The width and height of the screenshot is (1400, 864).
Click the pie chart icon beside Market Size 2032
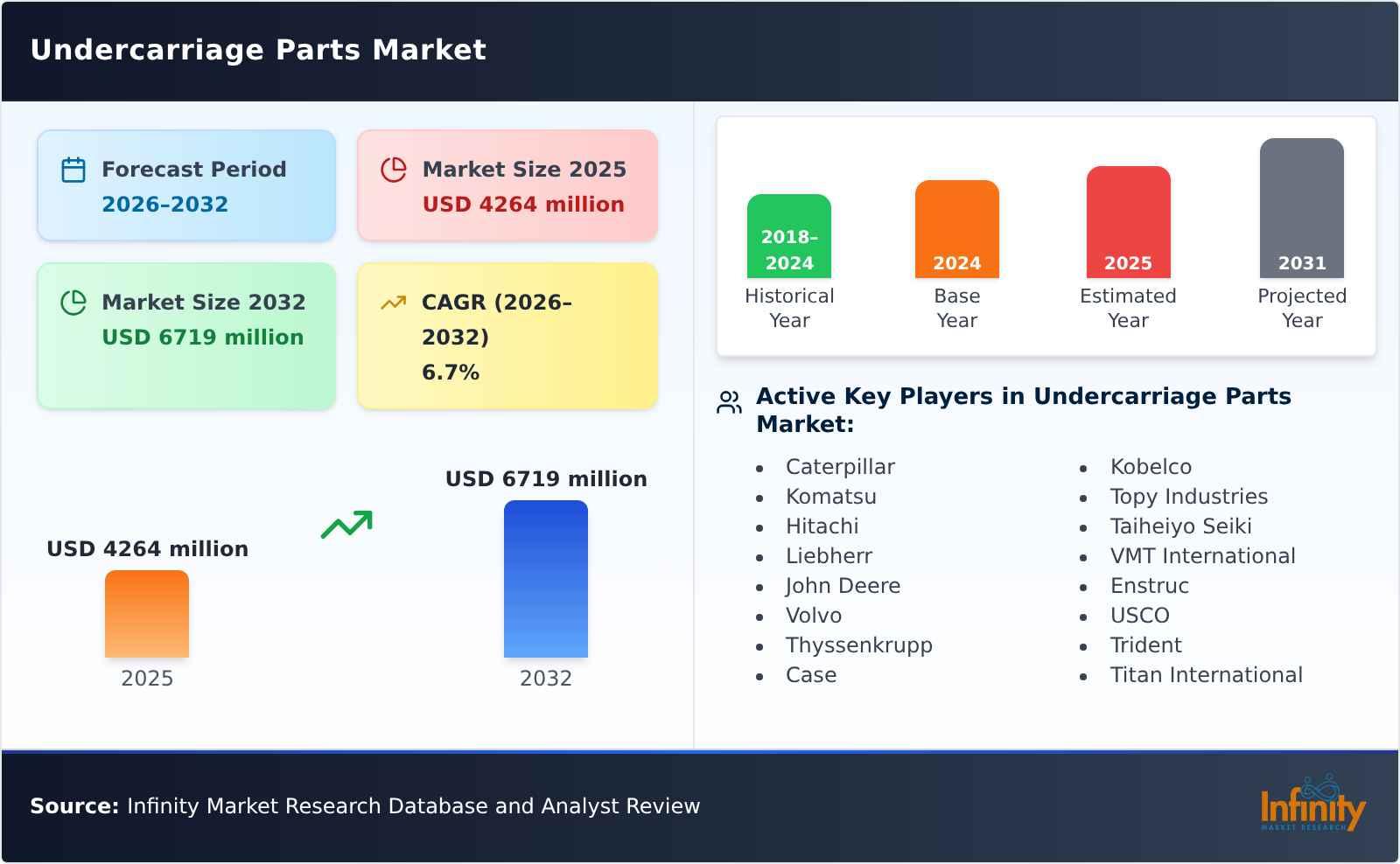pos(73,303)
